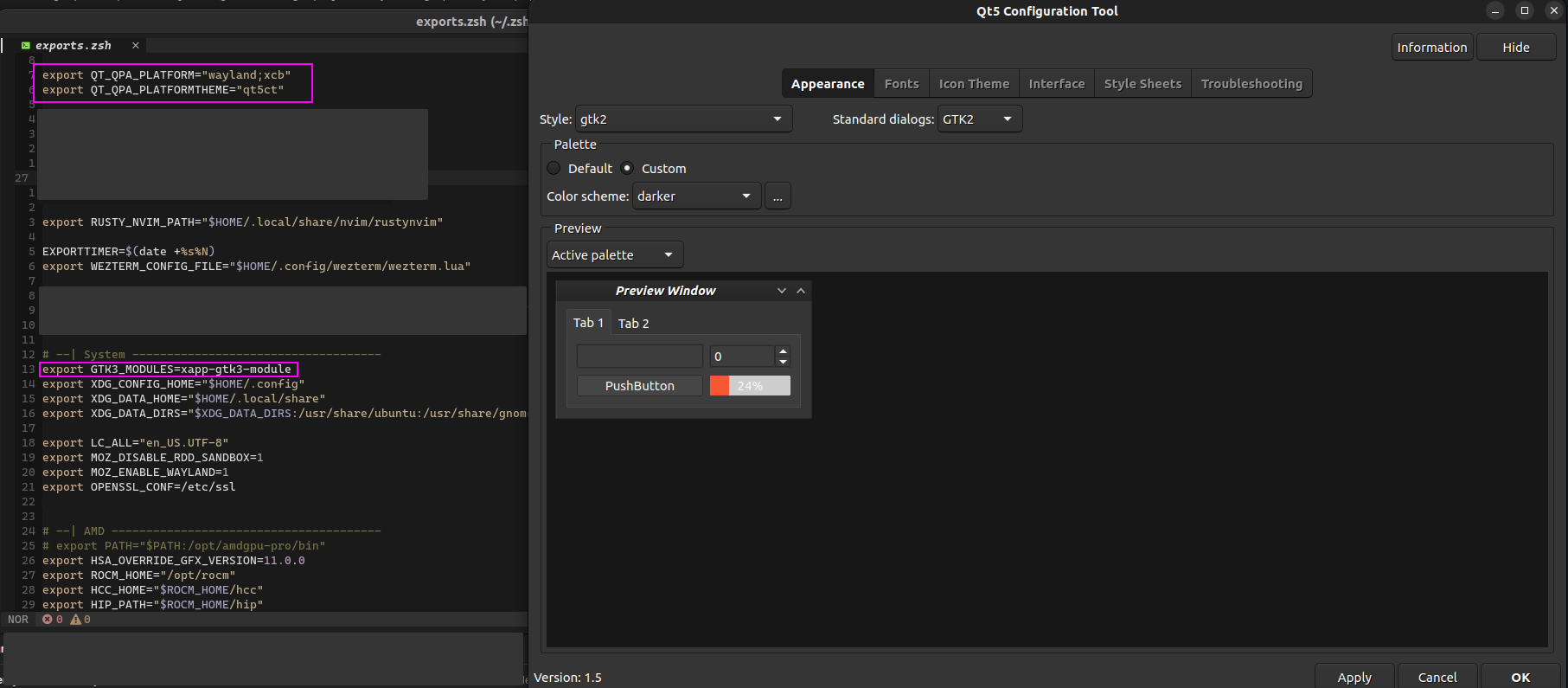
Task: Click the GTK3_MODULES=xapp-gtk3-module line
Action: pos(167,370)
